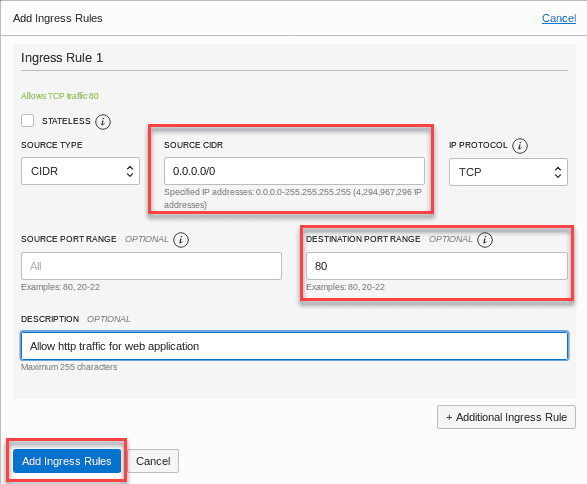Click the Description text field
The height and width of the screenshot is (484, 587).
tap(295, 346)
